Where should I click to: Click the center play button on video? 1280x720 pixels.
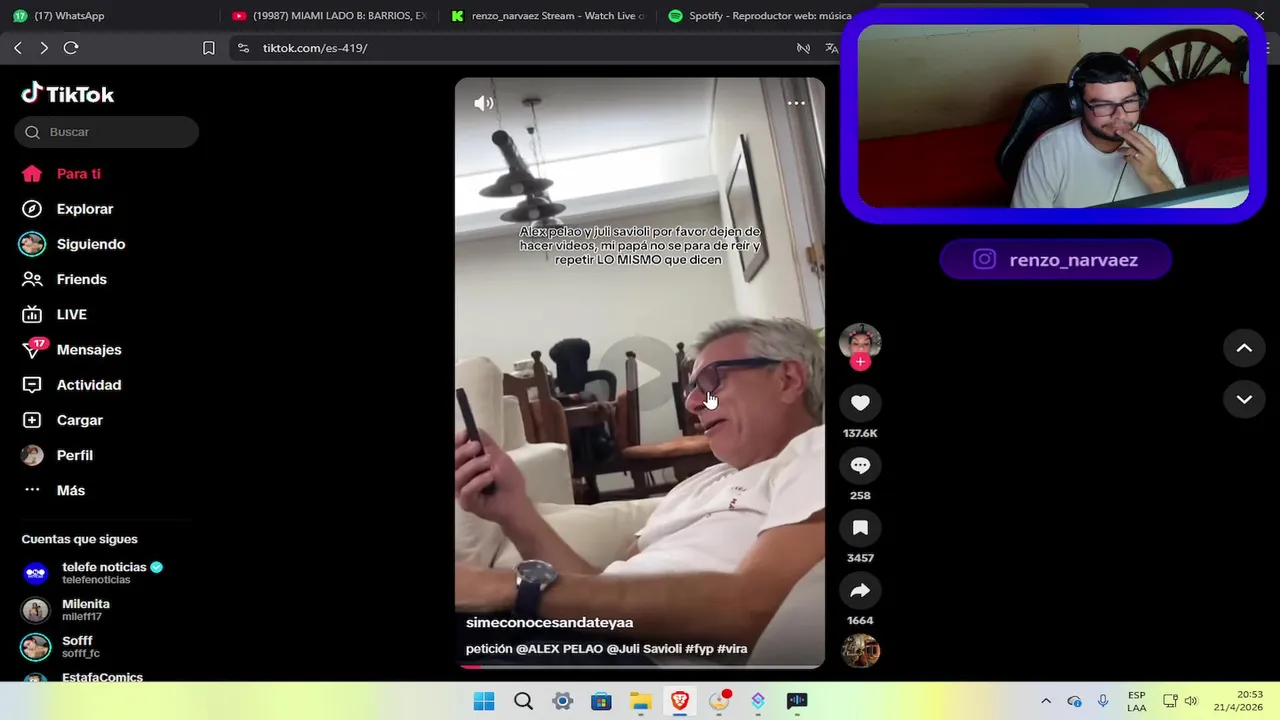[x=639, y=373]
